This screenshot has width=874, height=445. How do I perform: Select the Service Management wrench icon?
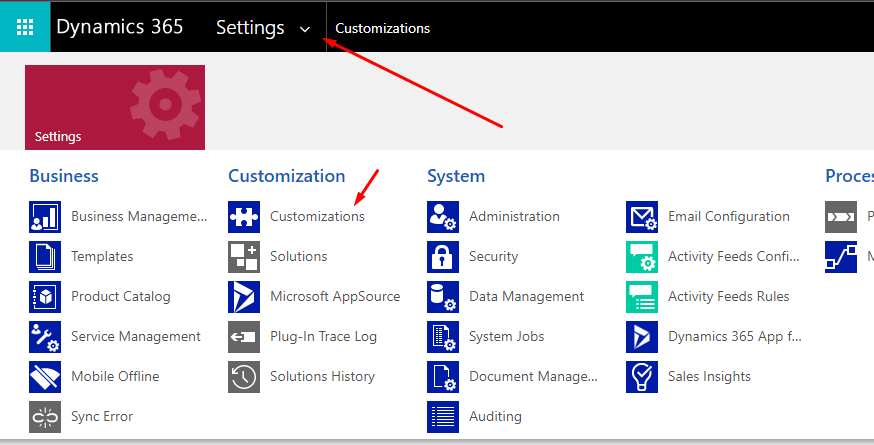(x=45, y=336)
